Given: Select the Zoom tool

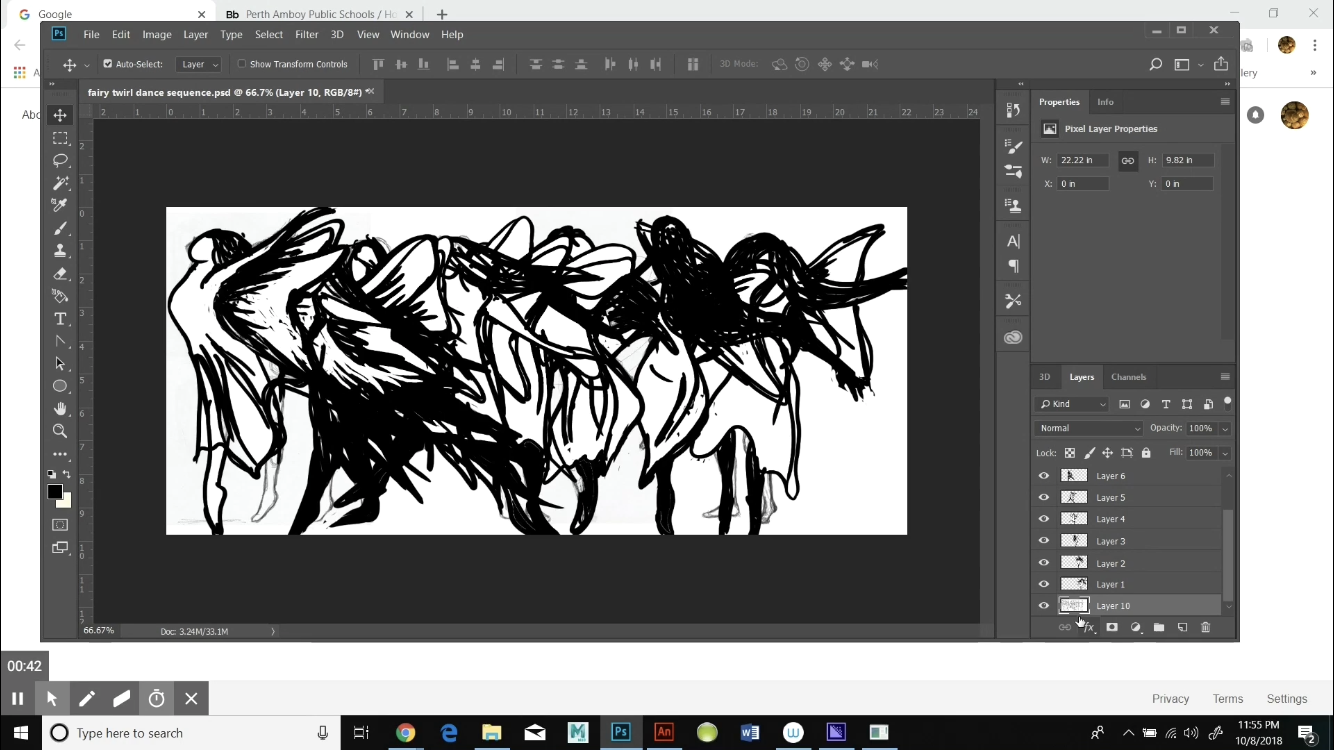Looking at the screenshot, I should tap(60, 430).
